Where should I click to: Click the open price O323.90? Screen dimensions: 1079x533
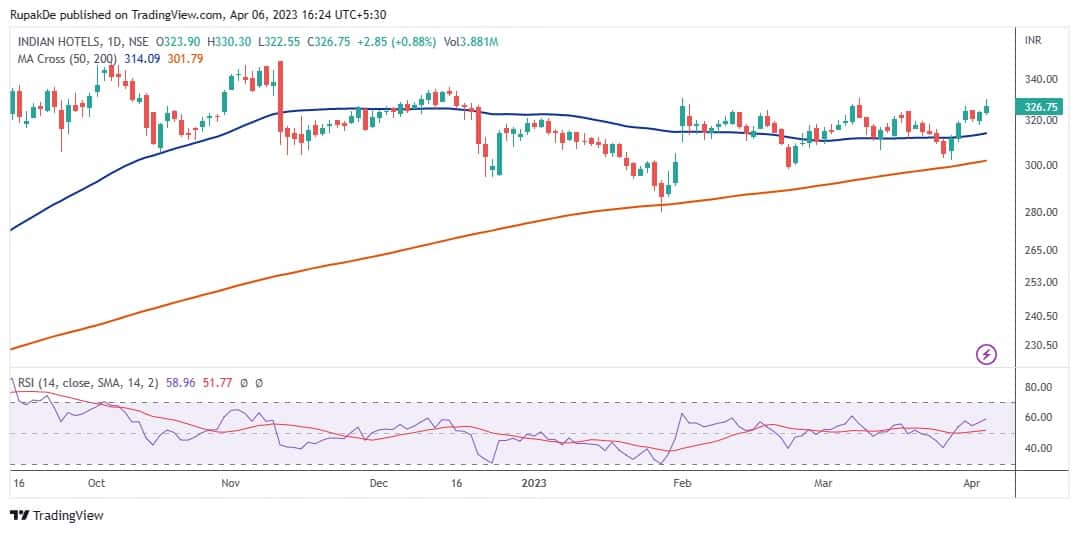coord(178,42)
